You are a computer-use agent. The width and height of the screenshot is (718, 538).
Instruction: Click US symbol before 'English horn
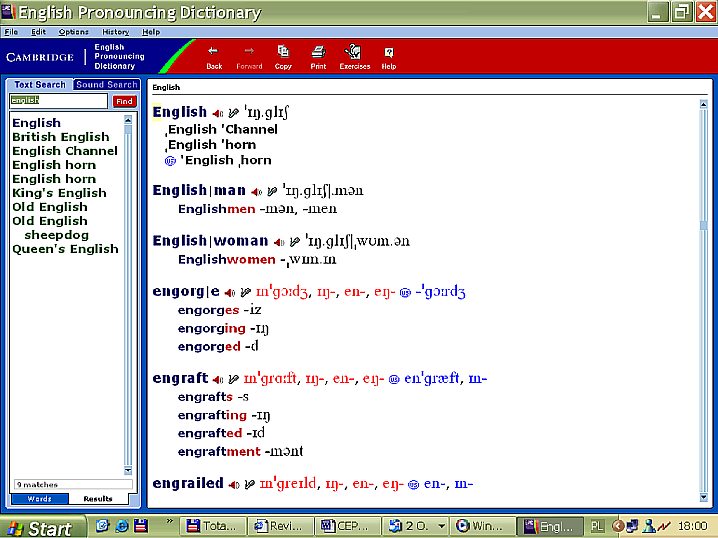click(x=170, y=161)
